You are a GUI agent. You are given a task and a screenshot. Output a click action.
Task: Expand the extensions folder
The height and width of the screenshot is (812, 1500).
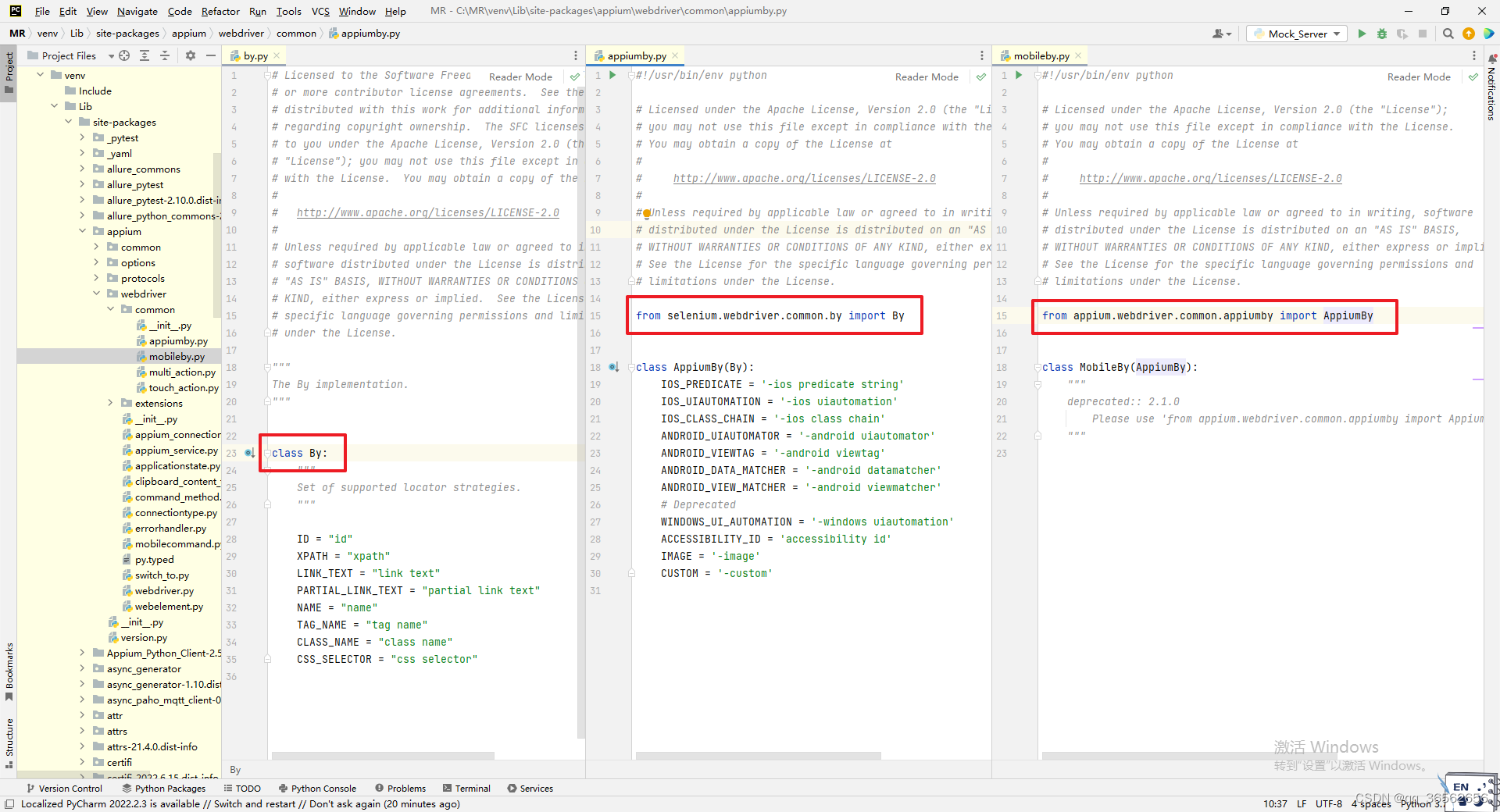110,403
